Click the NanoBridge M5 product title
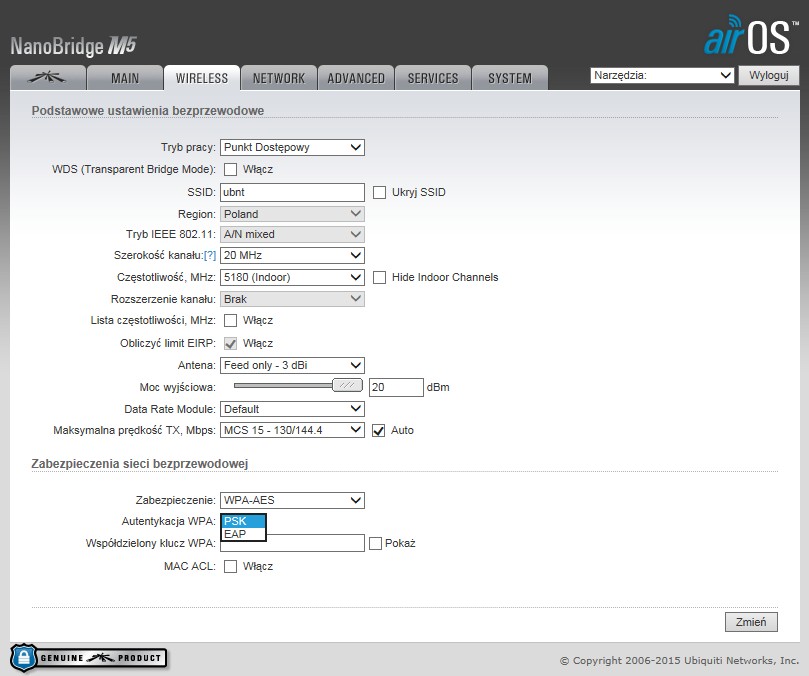This screenshot has width=809, height=676. [73, 46]
